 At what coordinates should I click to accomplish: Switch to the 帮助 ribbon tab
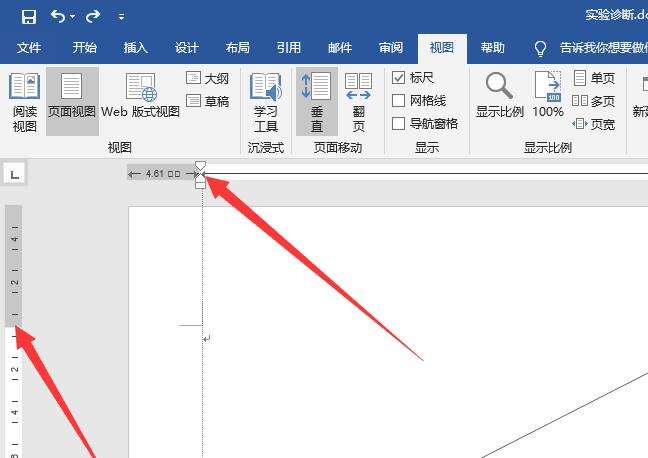tap(493, 48)
